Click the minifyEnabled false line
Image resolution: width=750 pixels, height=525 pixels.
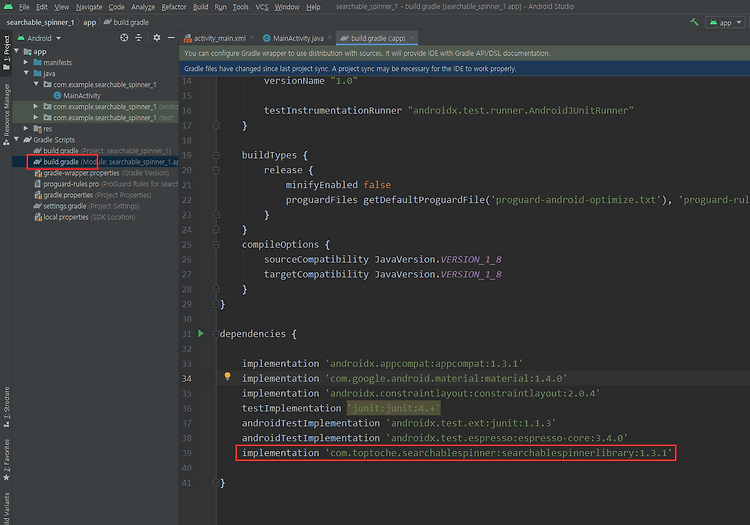338,185
